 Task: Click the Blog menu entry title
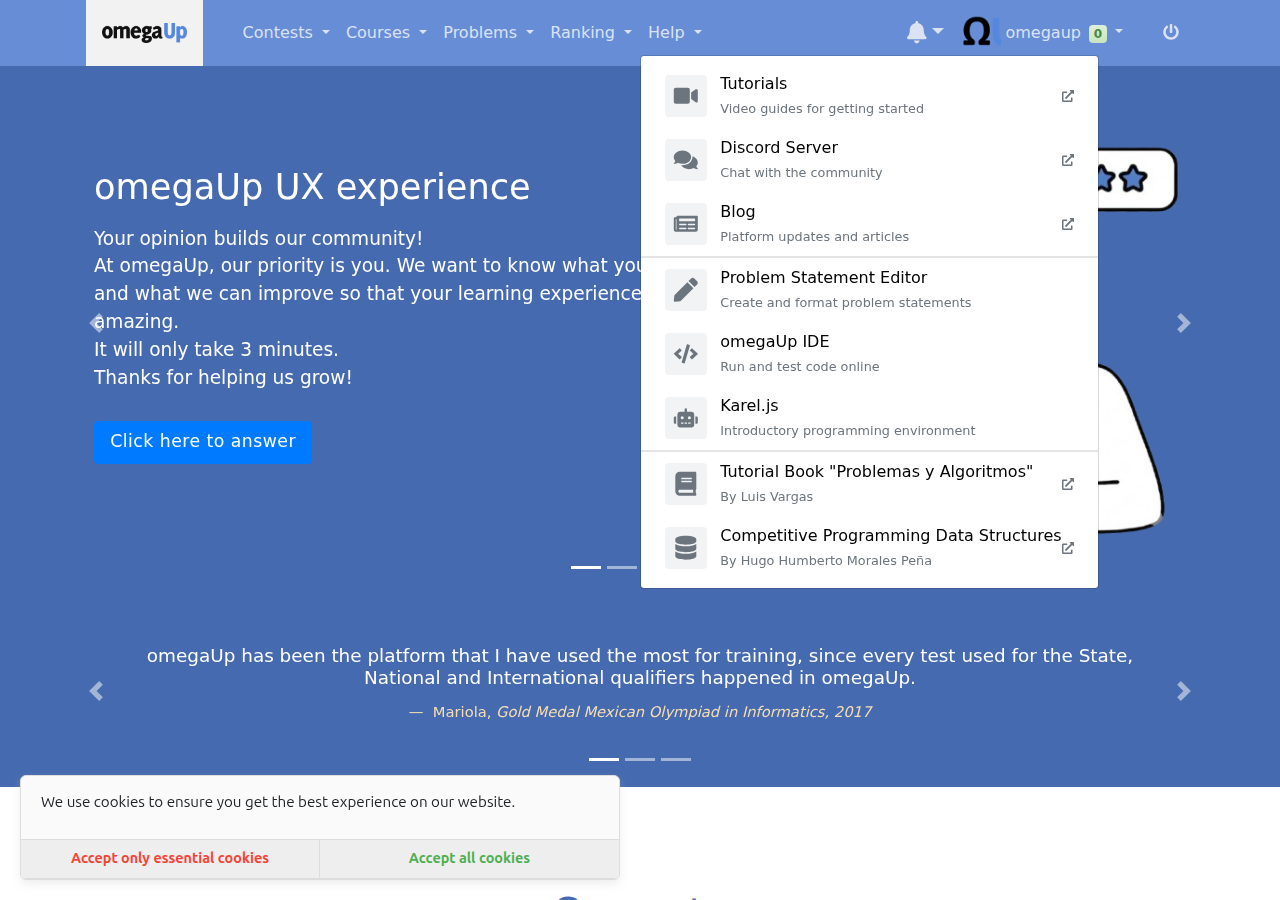coord(738,212)
